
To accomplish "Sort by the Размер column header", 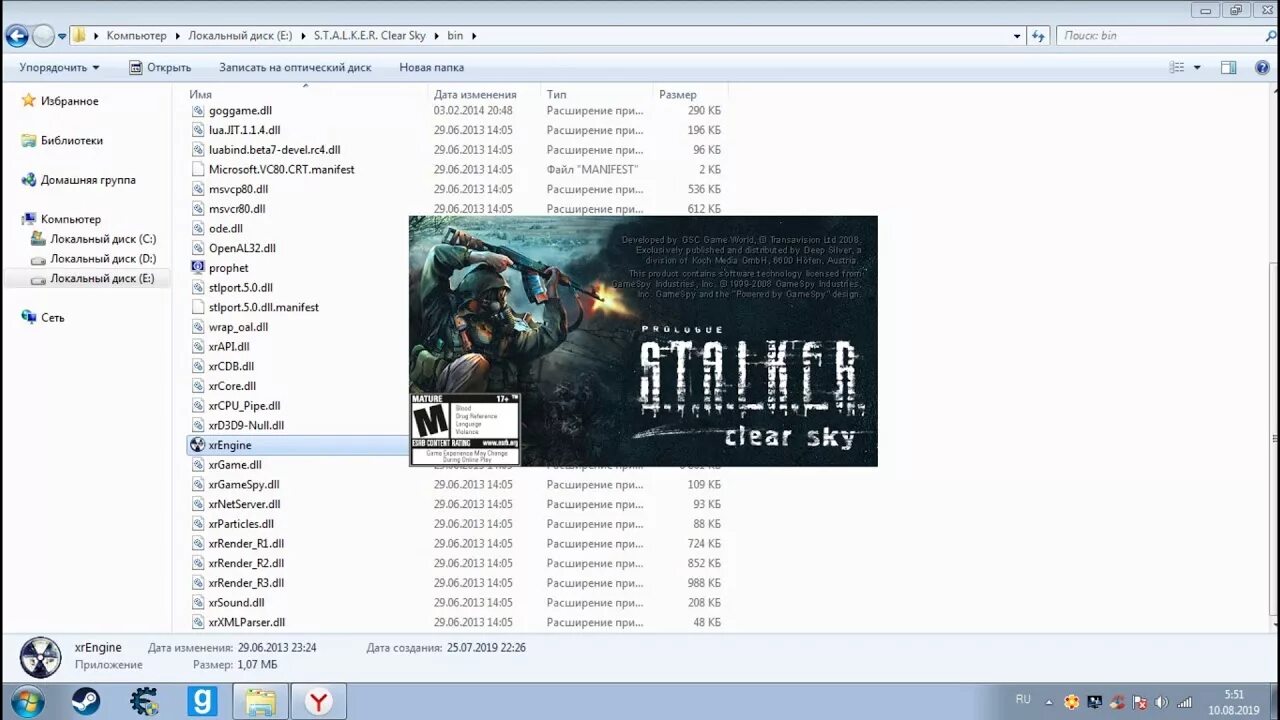I will tap(677, 94).
